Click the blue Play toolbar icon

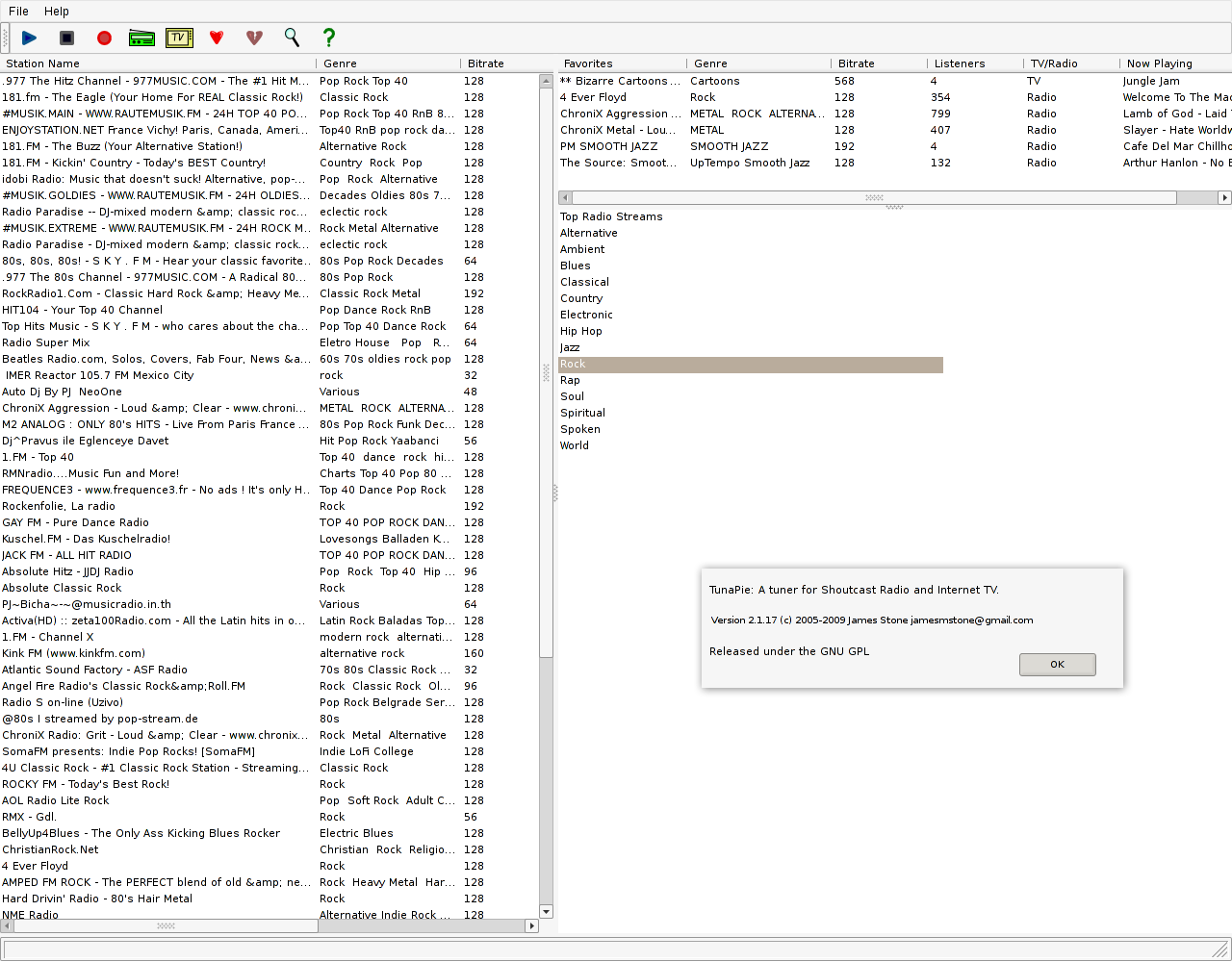[x=29, y=38]
